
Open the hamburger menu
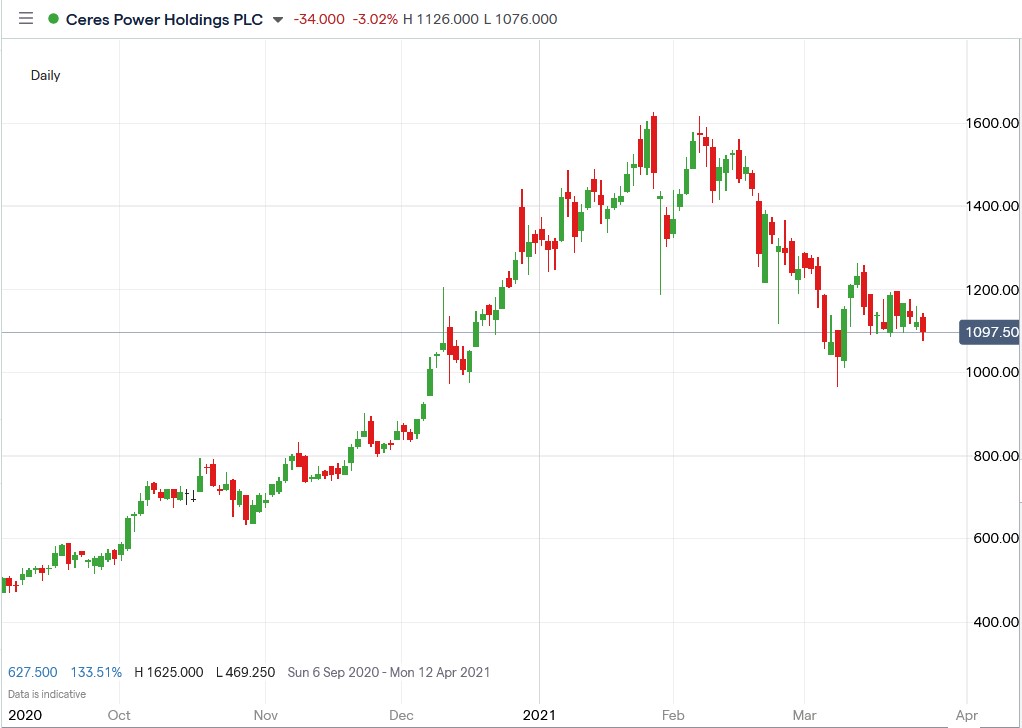click(25, 18)
